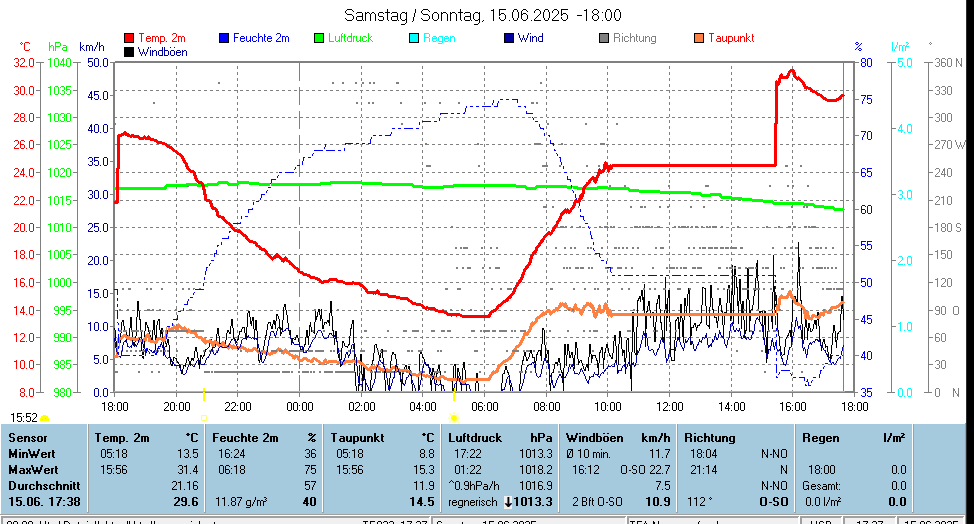Click the 12:00 time axis label
The width and height of the screenshot is (974, 524).
coord(670,407)
